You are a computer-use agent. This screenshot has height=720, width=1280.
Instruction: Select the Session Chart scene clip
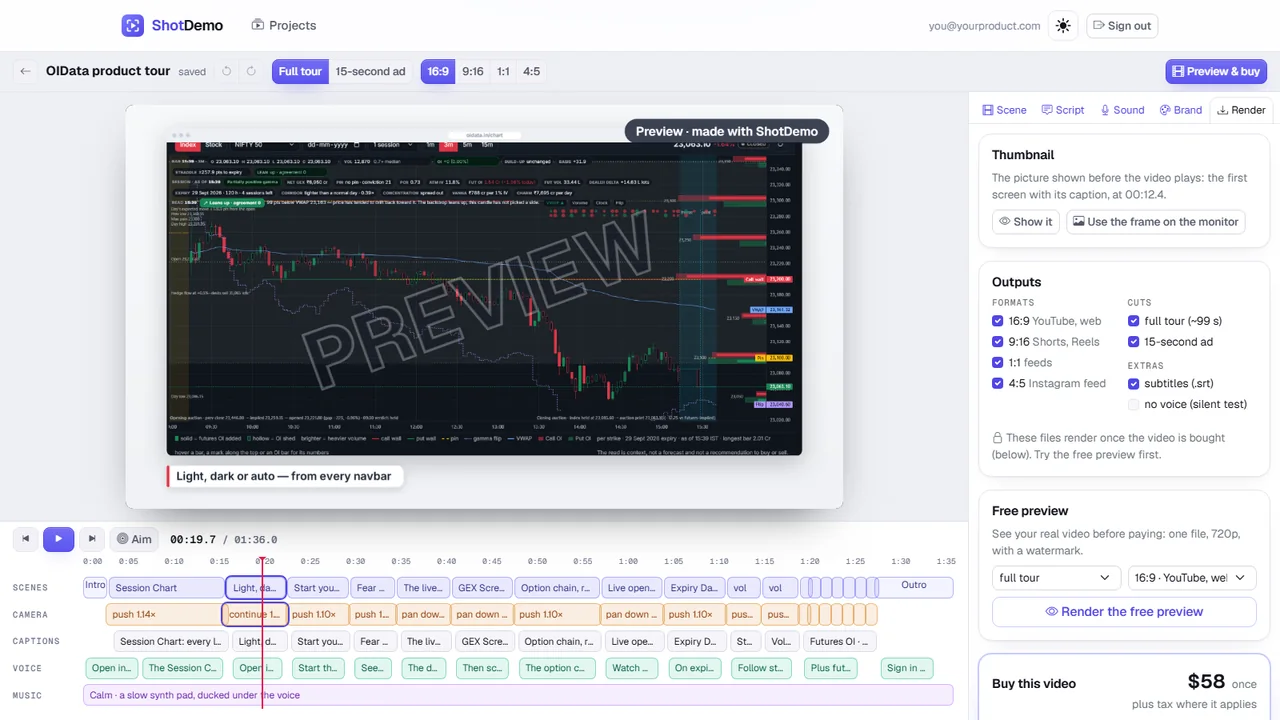(x=167, y=588)
